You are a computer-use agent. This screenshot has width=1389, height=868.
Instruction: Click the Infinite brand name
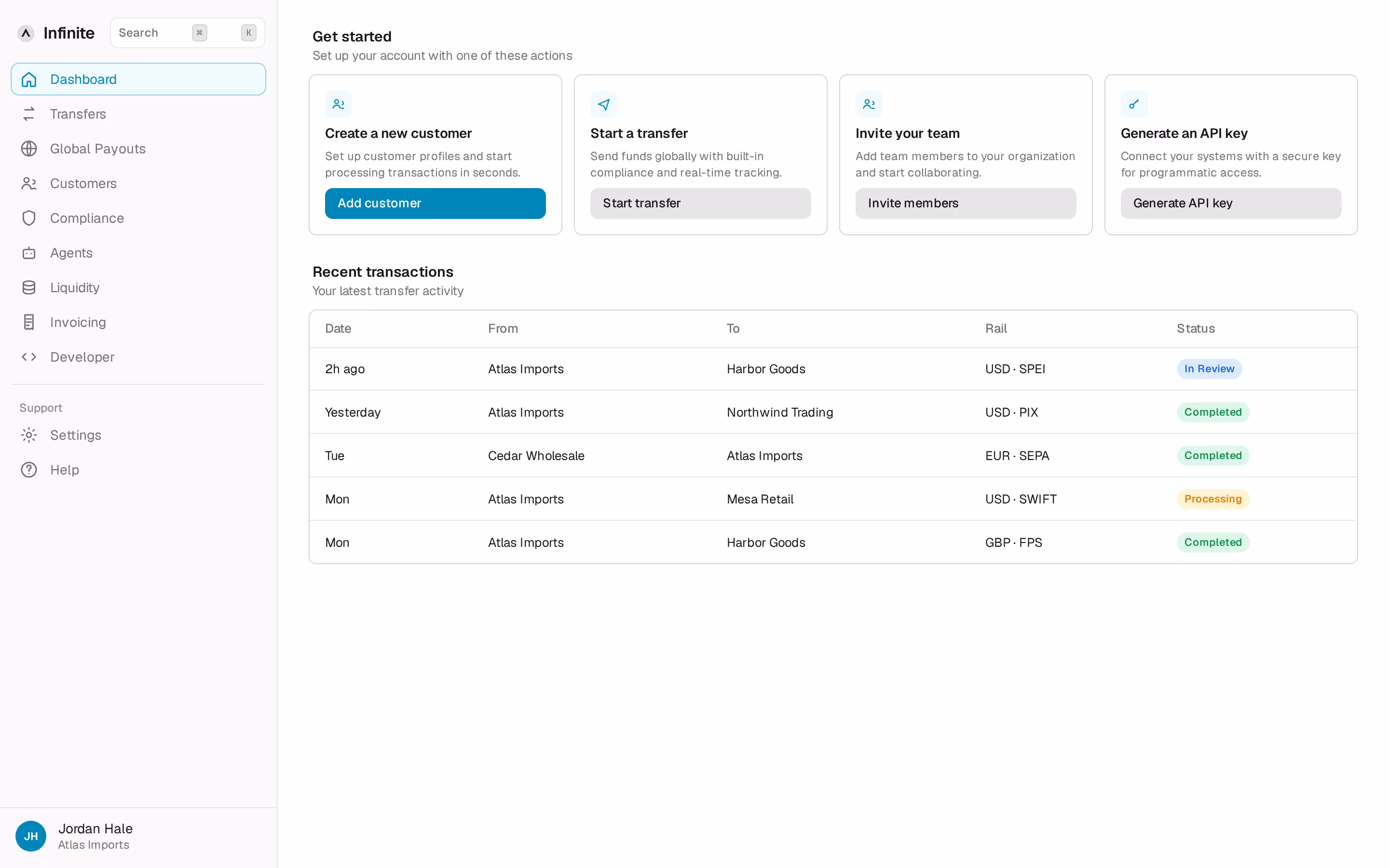69,33
